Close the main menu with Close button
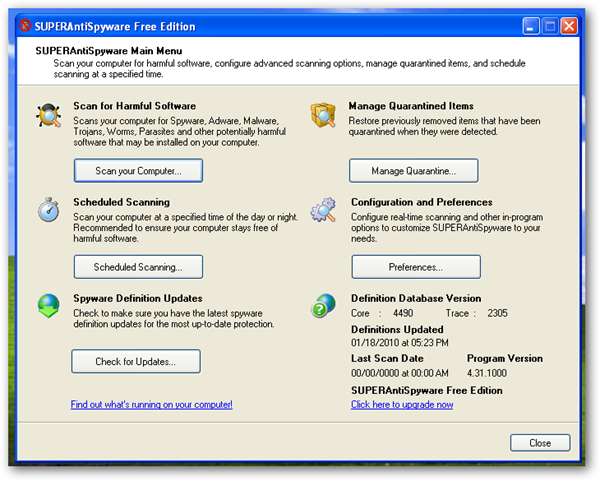This screenshot has height=481, width=600. pyautogui.click(x=540, y=443)
